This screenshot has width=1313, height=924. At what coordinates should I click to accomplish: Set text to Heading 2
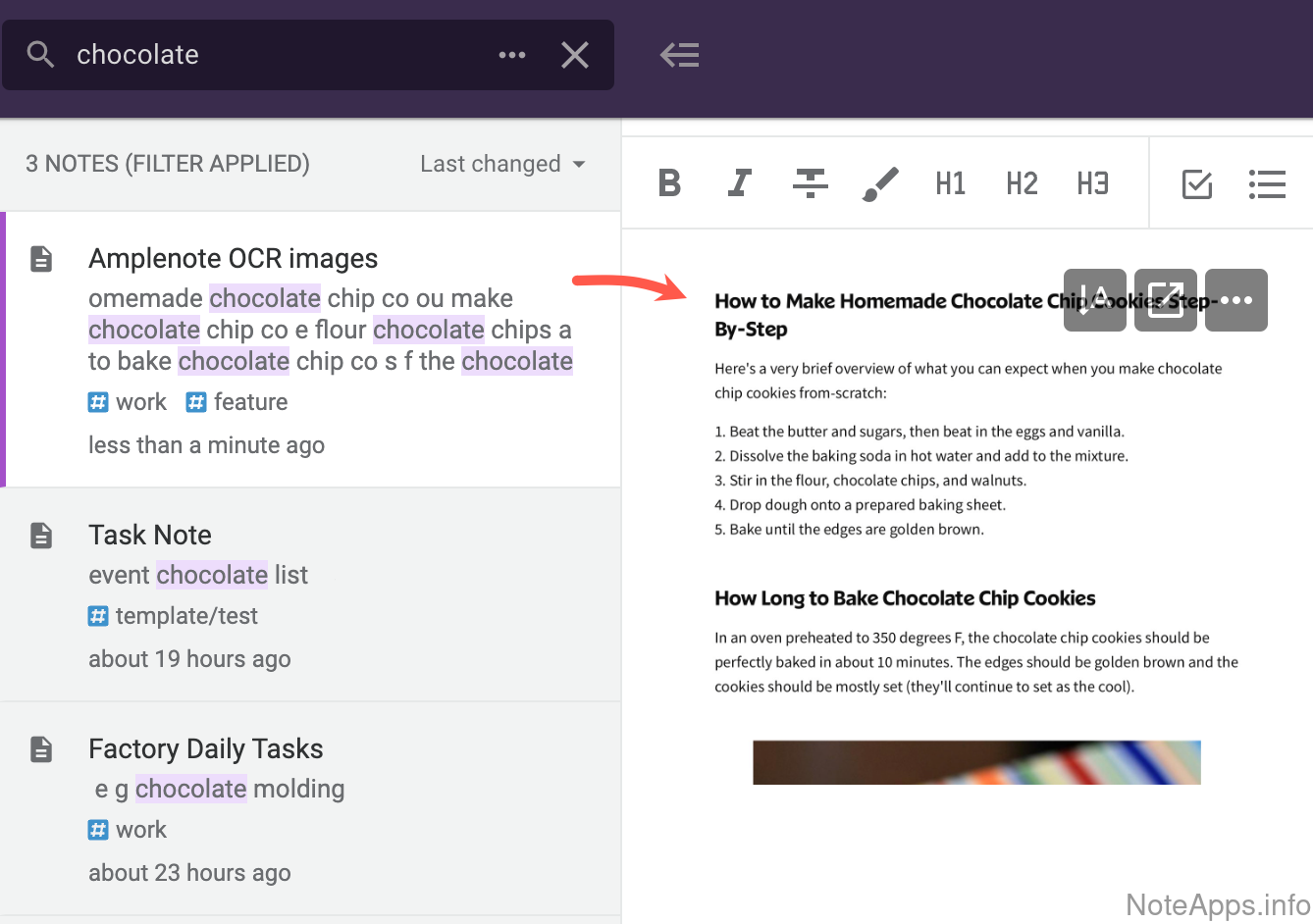point(1022,183)
